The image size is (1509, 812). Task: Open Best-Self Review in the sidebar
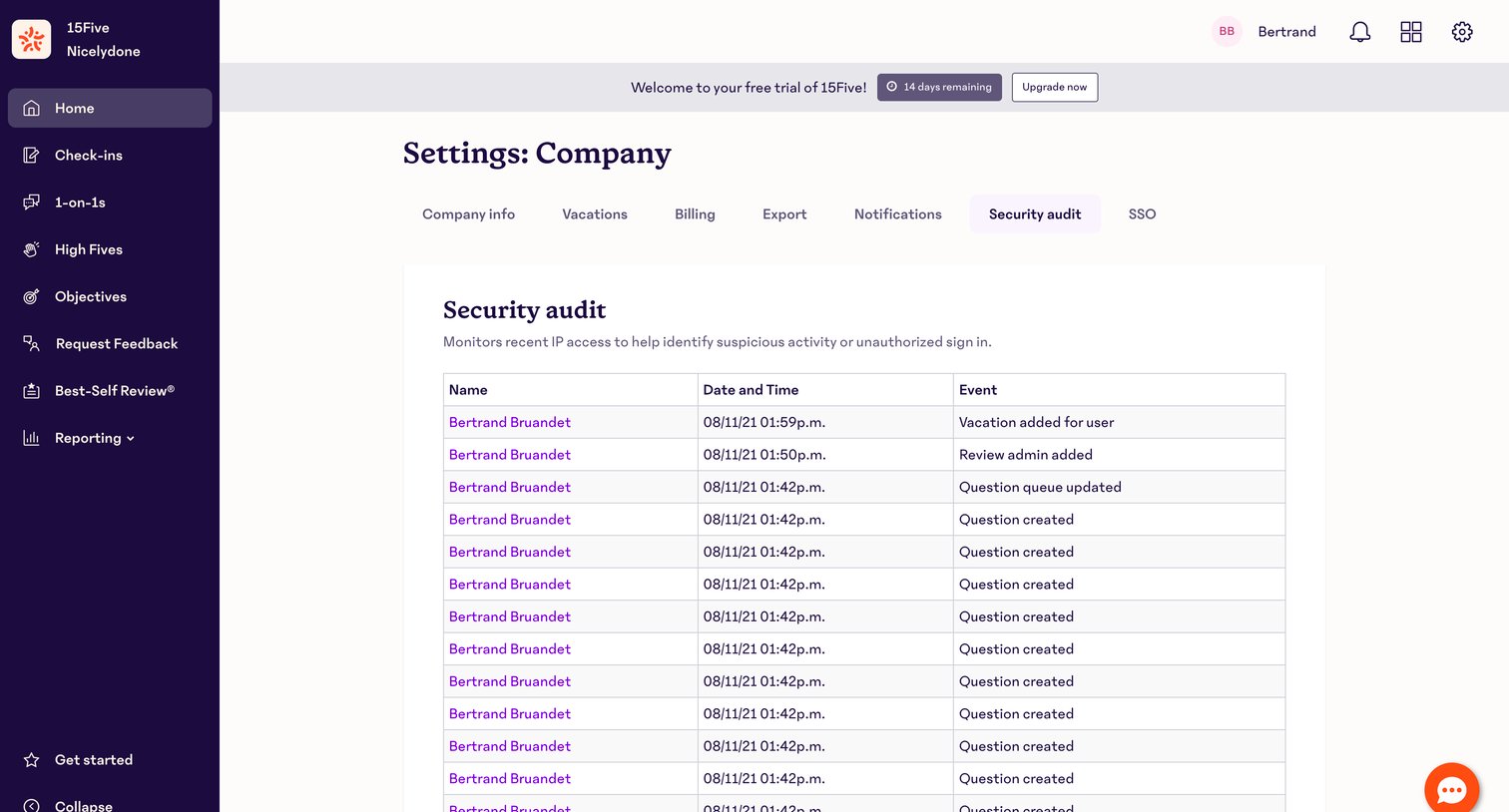coord(110,391)
